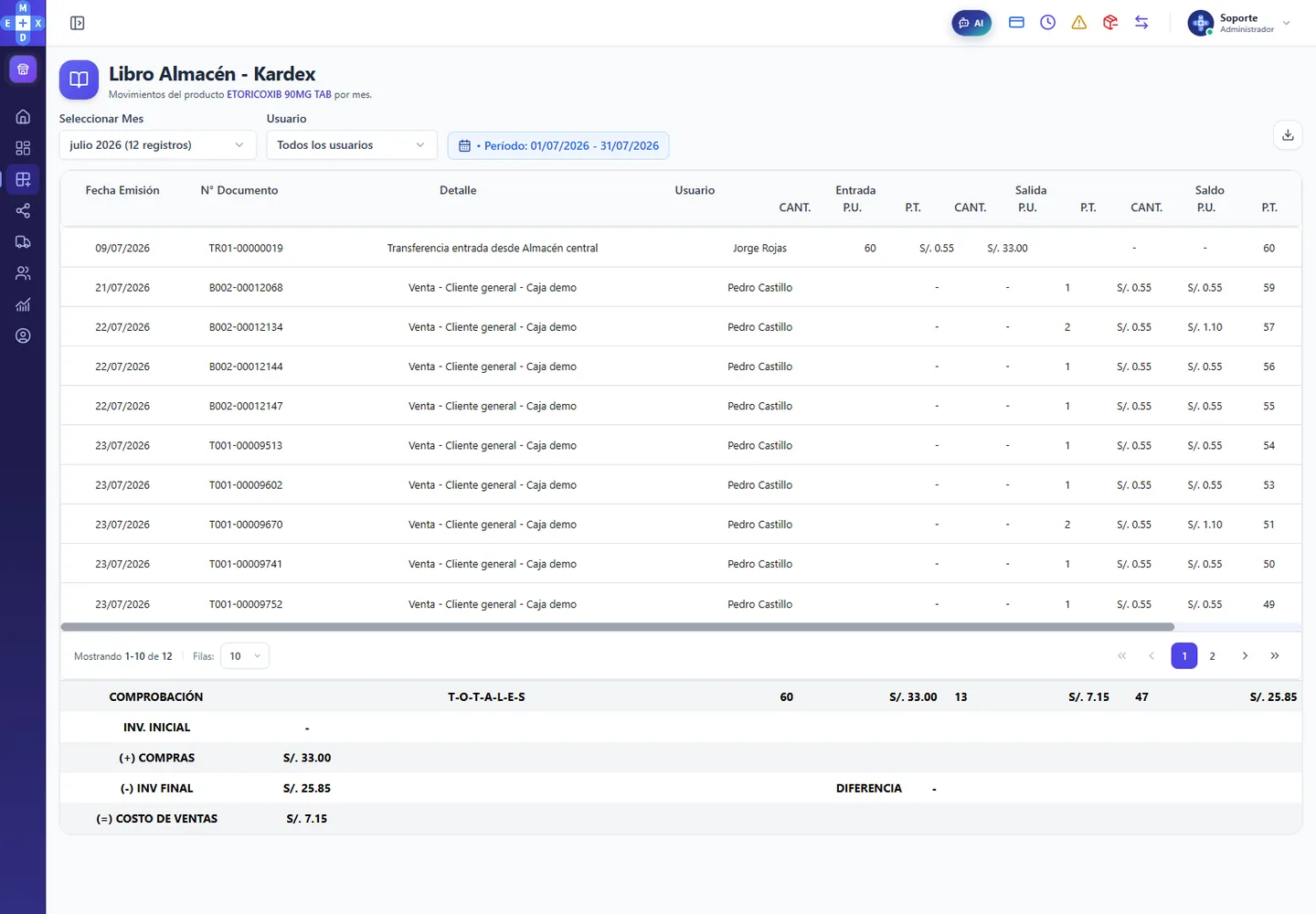Image resolution: width=1316 pixels, height=914 pixels.
Task: Click the next page chevron
Action: tap(1245, 656)
